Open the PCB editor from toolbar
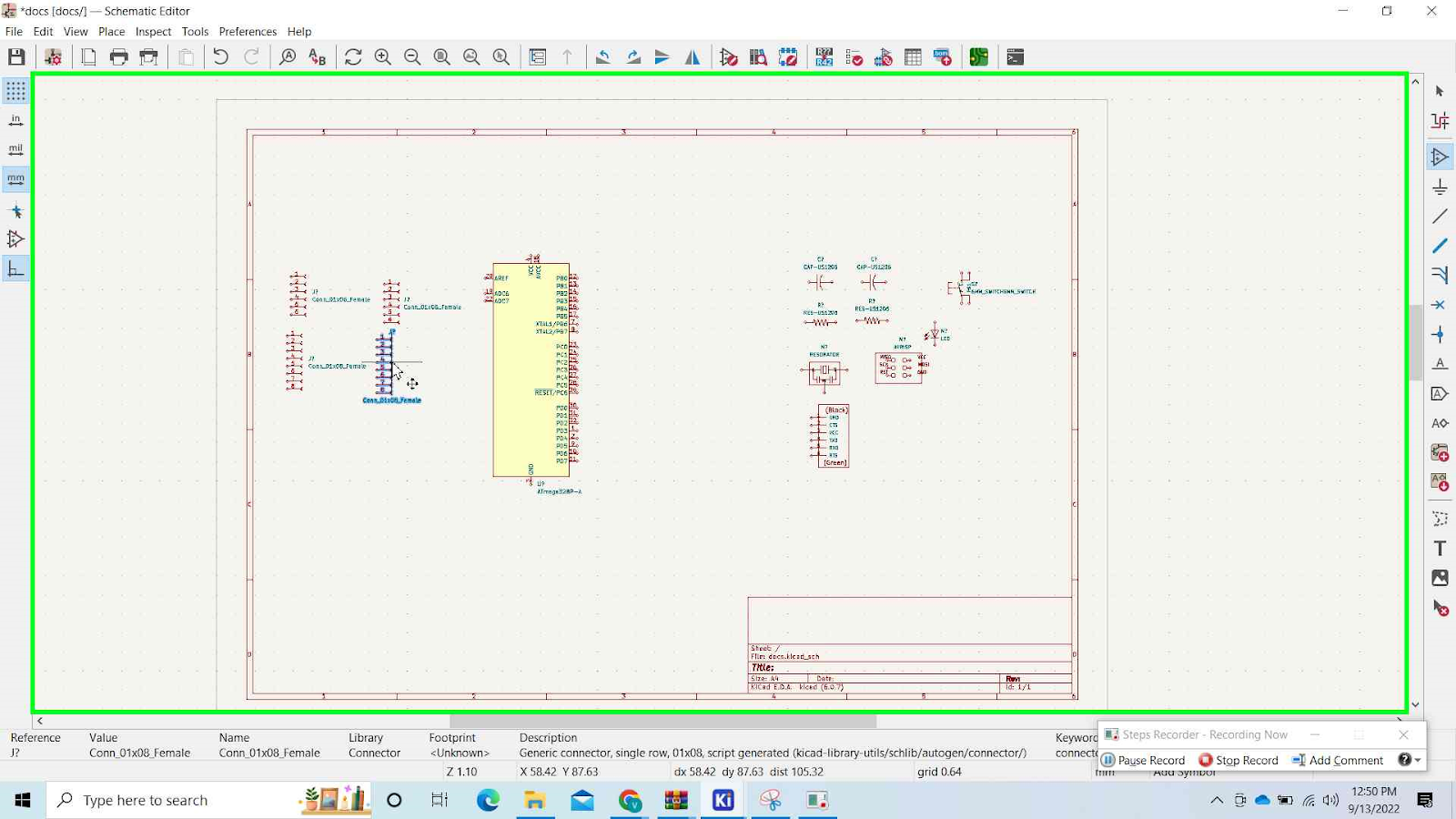The image size is (1456, 819). (979, 57)
